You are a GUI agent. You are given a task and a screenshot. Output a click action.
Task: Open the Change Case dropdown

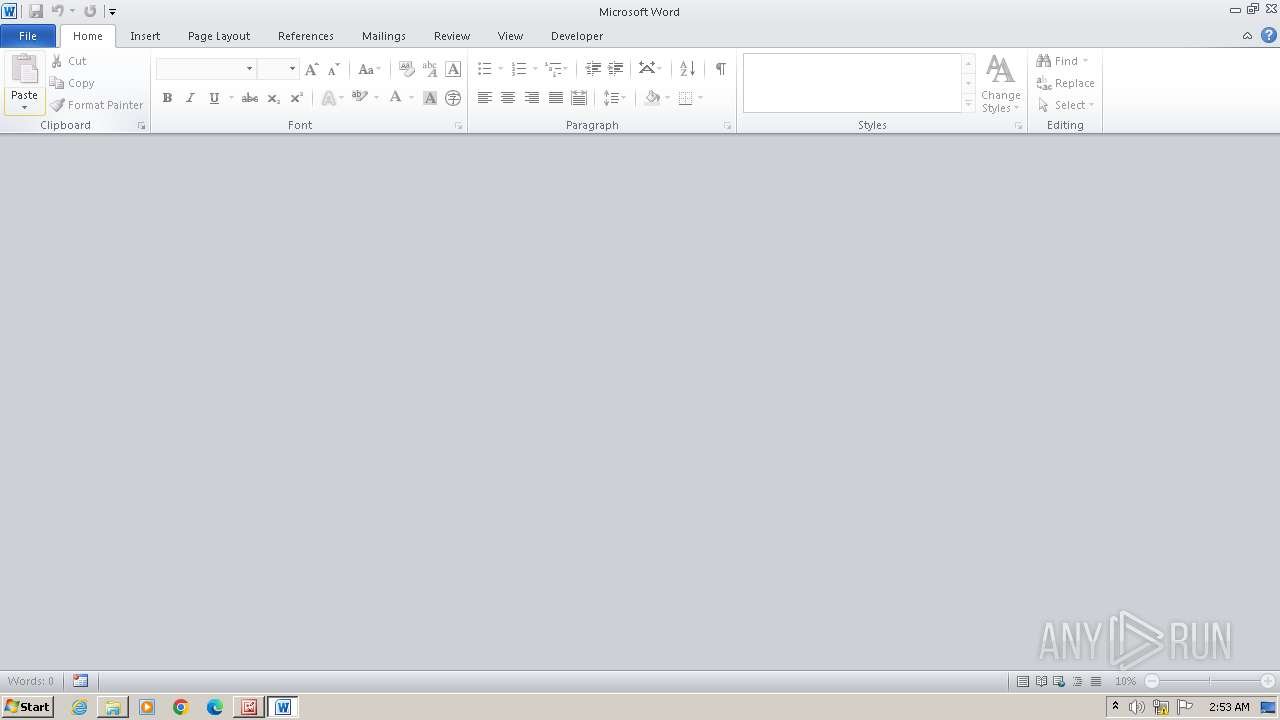369,69
